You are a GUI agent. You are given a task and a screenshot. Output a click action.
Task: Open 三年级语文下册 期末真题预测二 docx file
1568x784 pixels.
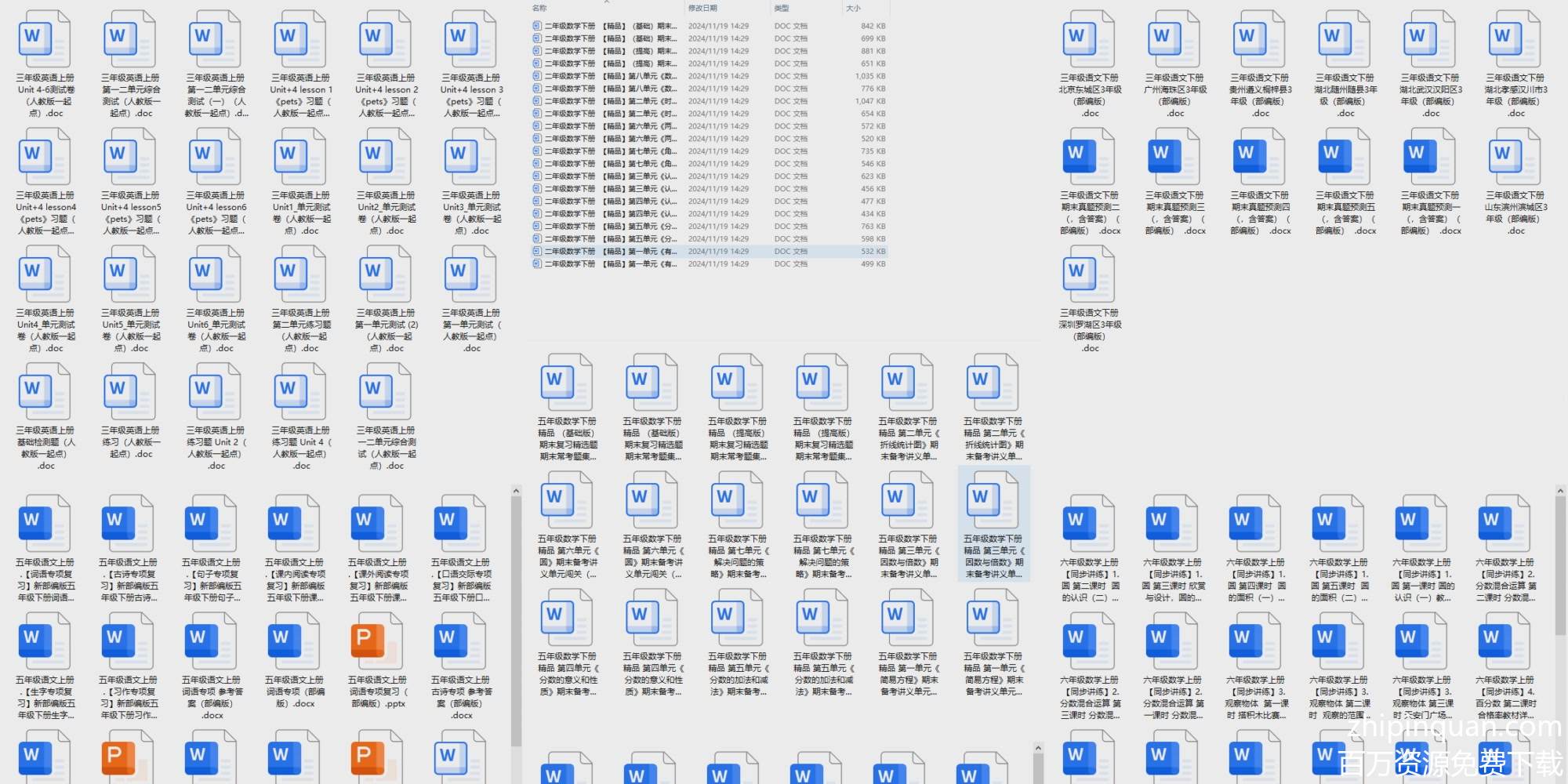click(x=1089, y=158)
